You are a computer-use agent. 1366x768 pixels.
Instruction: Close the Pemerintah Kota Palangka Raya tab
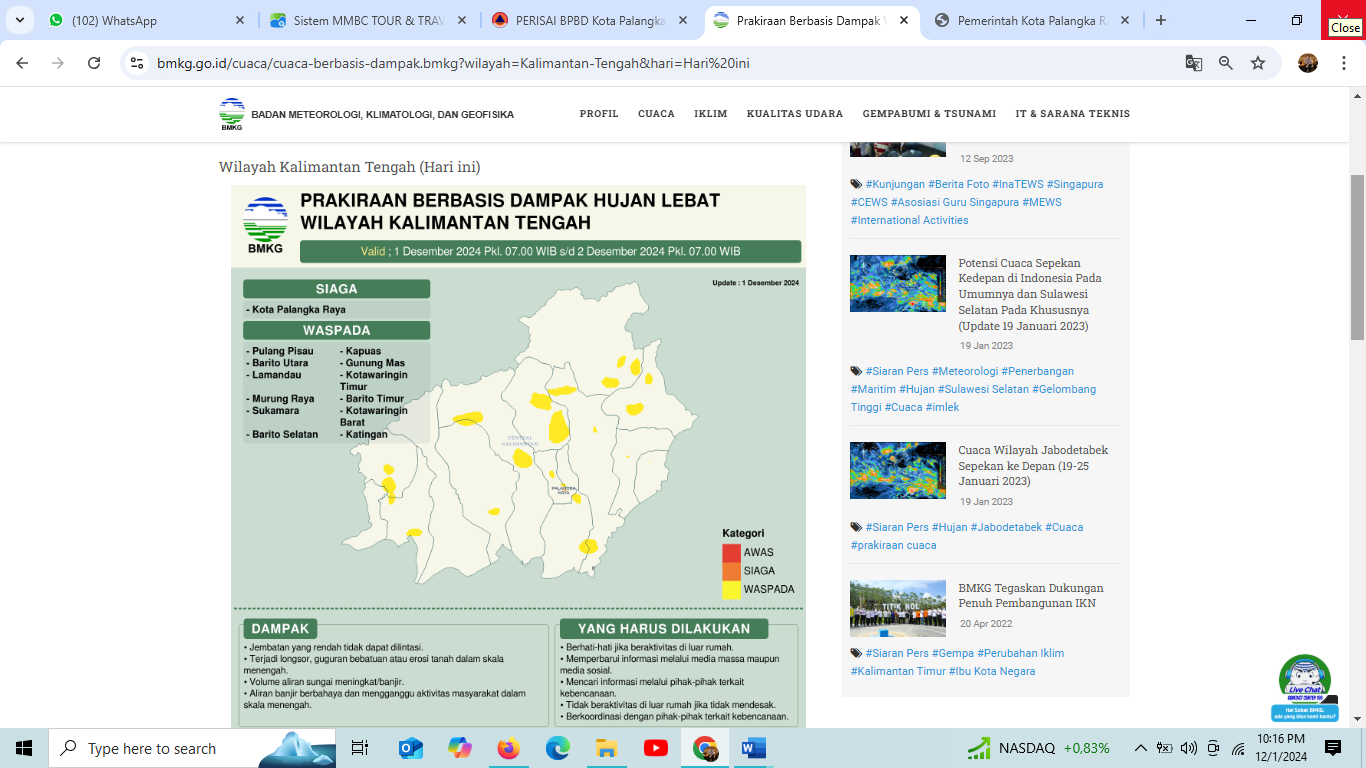coord(1125,20)
